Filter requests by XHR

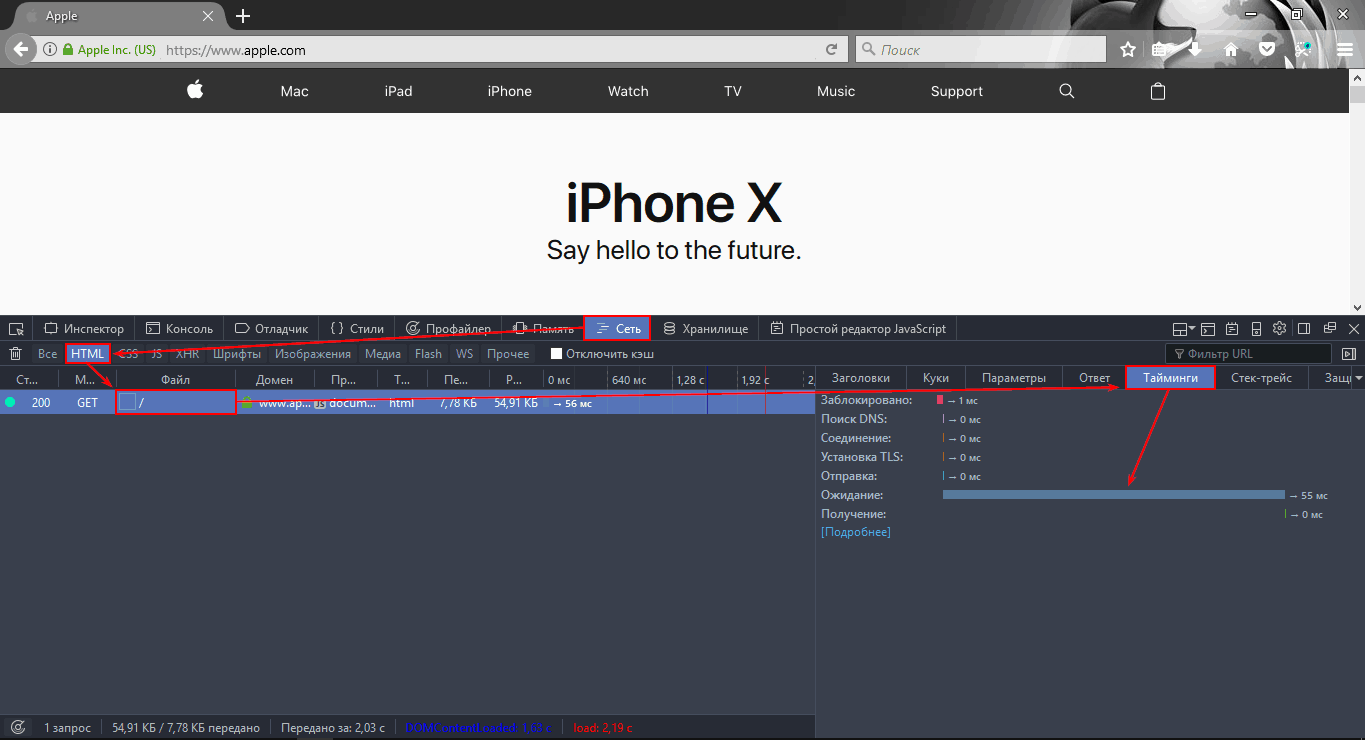(188, 354)
